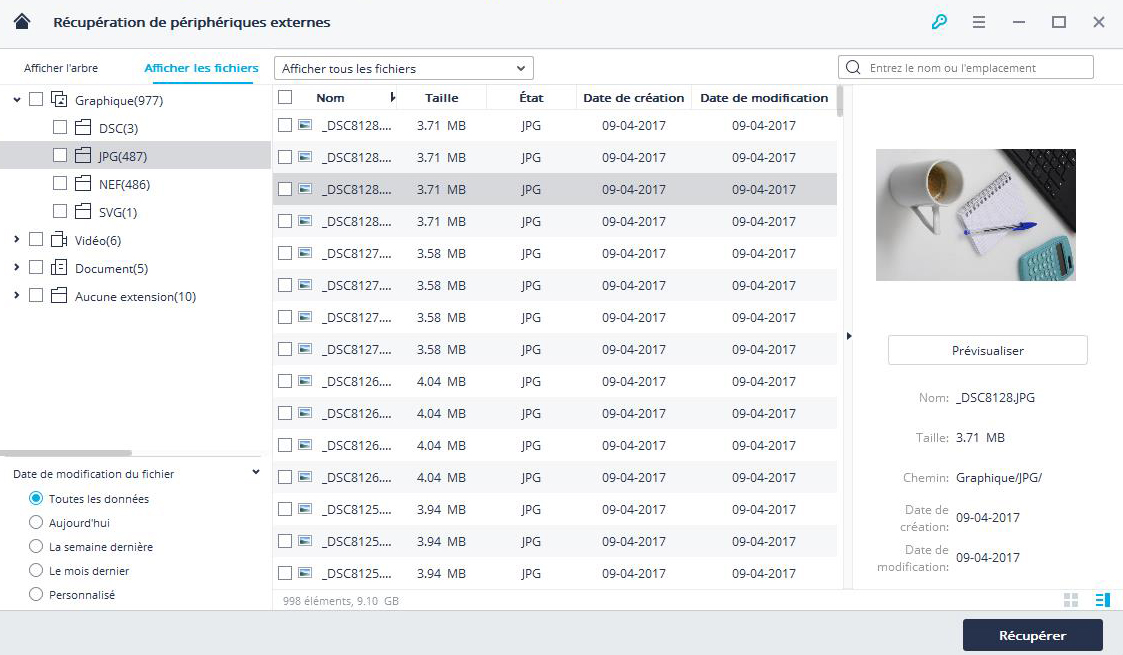Screen dimensions: 1123x655
Task: Click the Vidéo category icon
Action: click(59, 240)
